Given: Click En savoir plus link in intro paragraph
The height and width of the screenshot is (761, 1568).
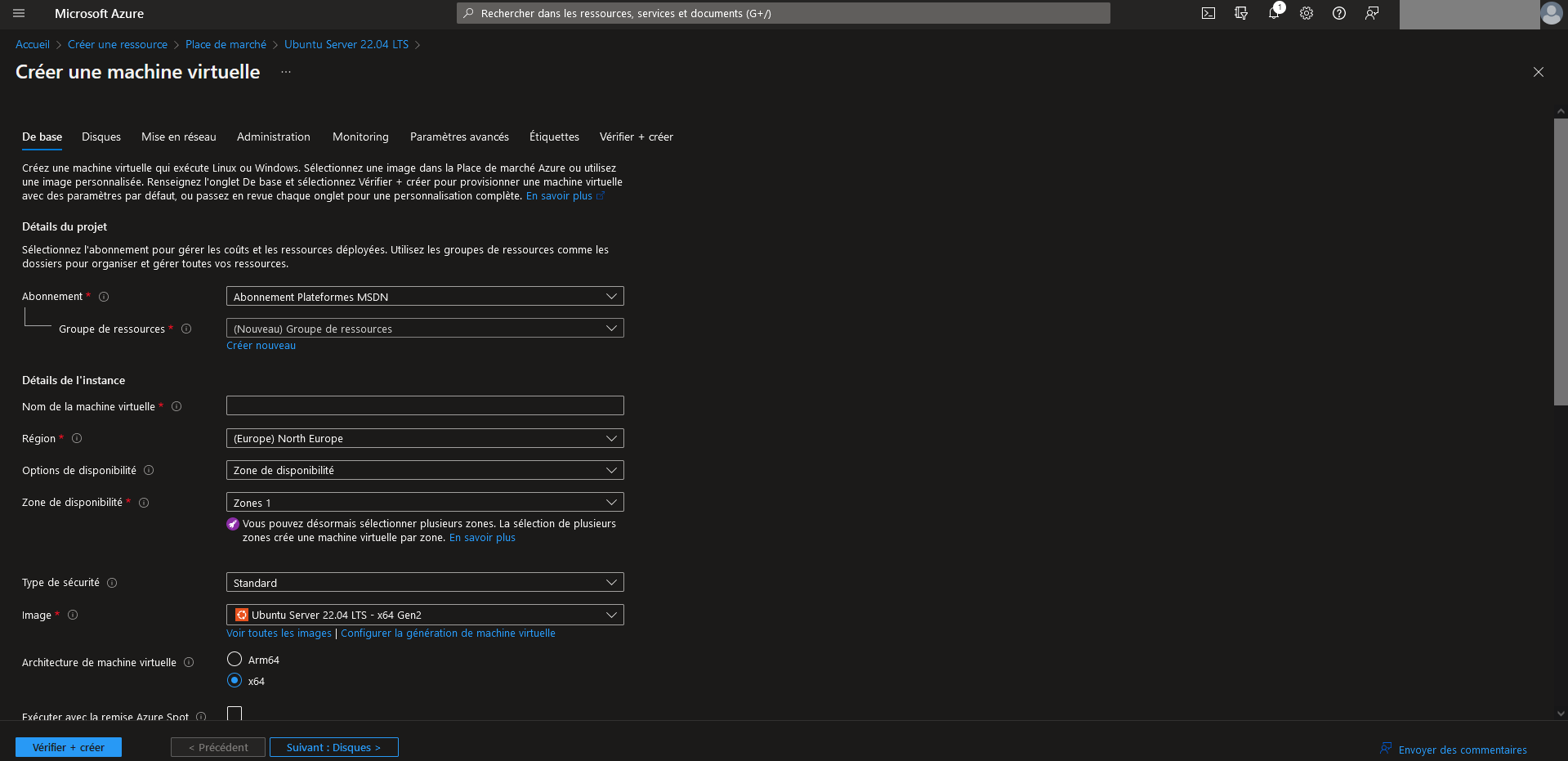Looking at the screenshot, I should (559, 196).
